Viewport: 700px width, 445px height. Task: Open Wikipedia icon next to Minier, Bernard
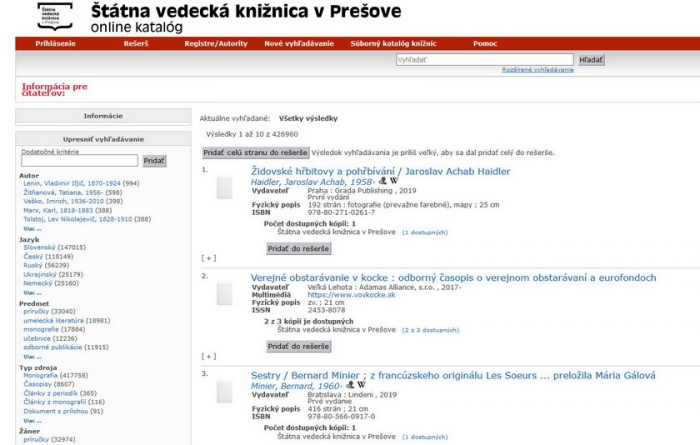(x=362, y=385)
